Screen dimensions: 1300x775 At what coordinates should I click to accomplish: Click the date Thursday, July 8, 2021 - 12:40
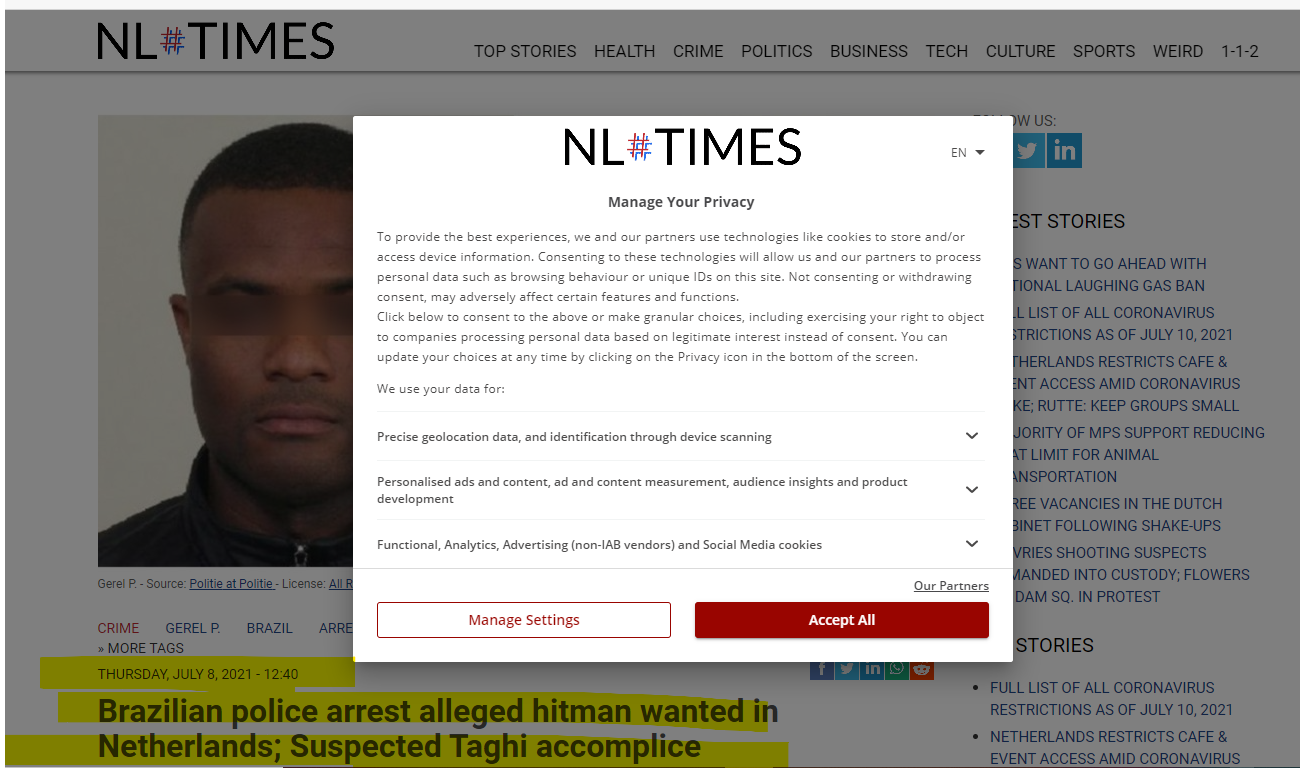coord(198,675)
